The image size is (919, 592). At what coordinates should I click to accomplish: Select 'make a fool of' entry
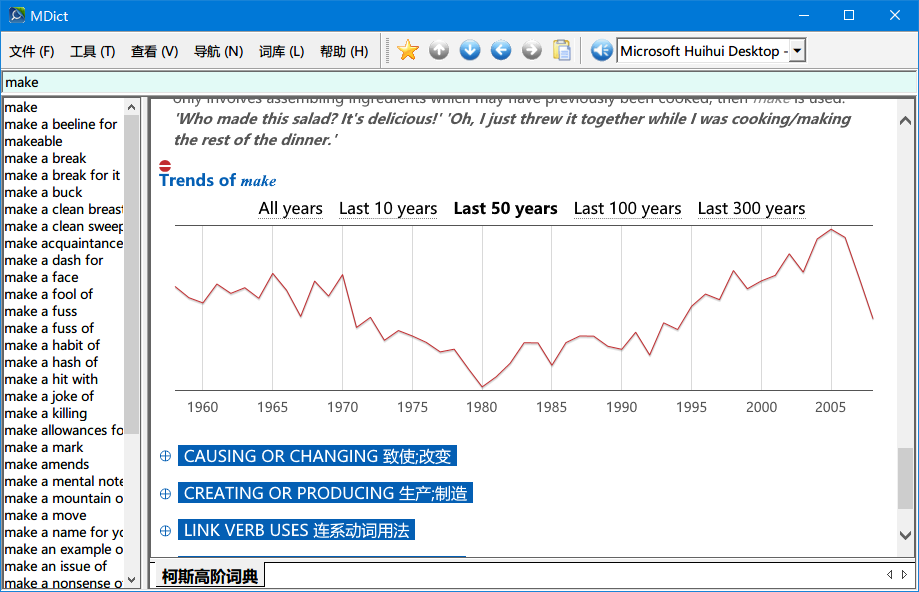49,294
